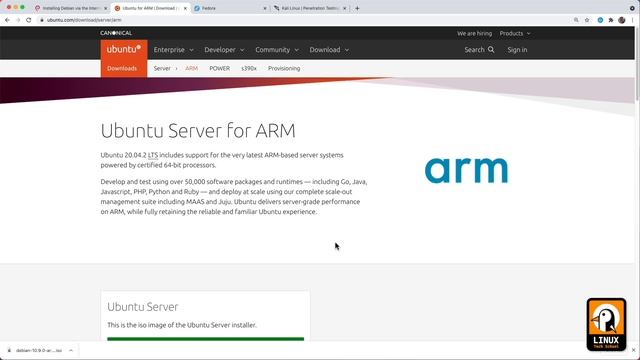Click the Canonical logo
640x360 pixels.
[x=116, y=33]
